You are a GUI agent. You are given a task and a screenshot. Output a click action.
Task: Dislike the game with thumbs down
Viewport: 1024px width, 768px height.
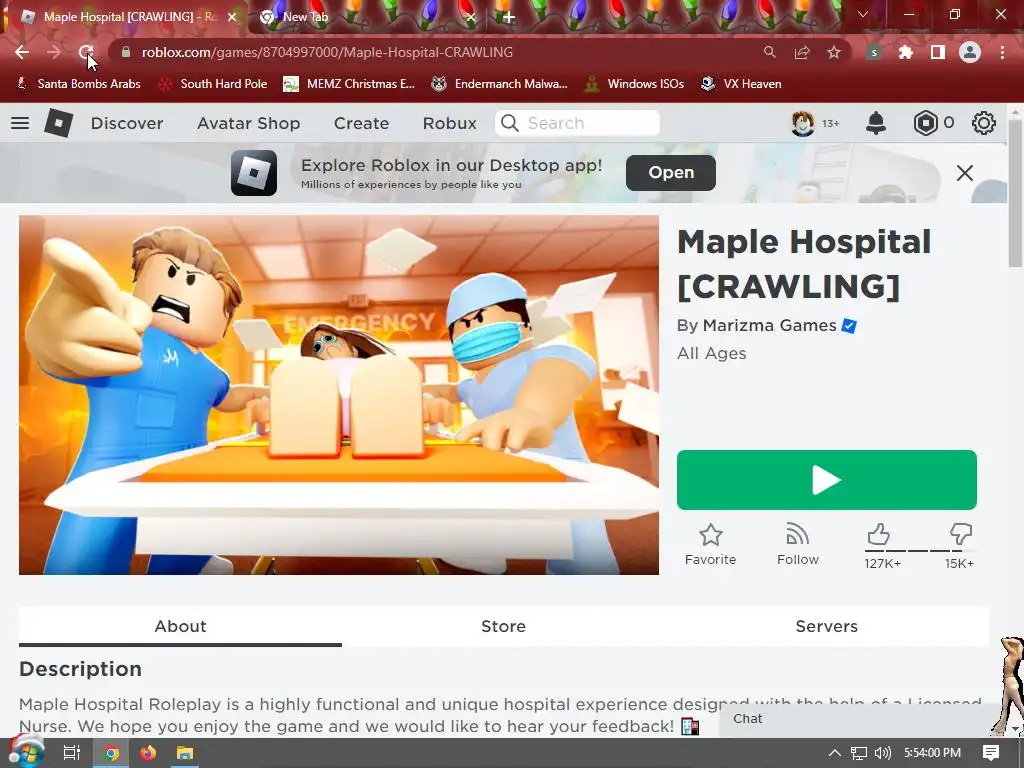[961, 535]
